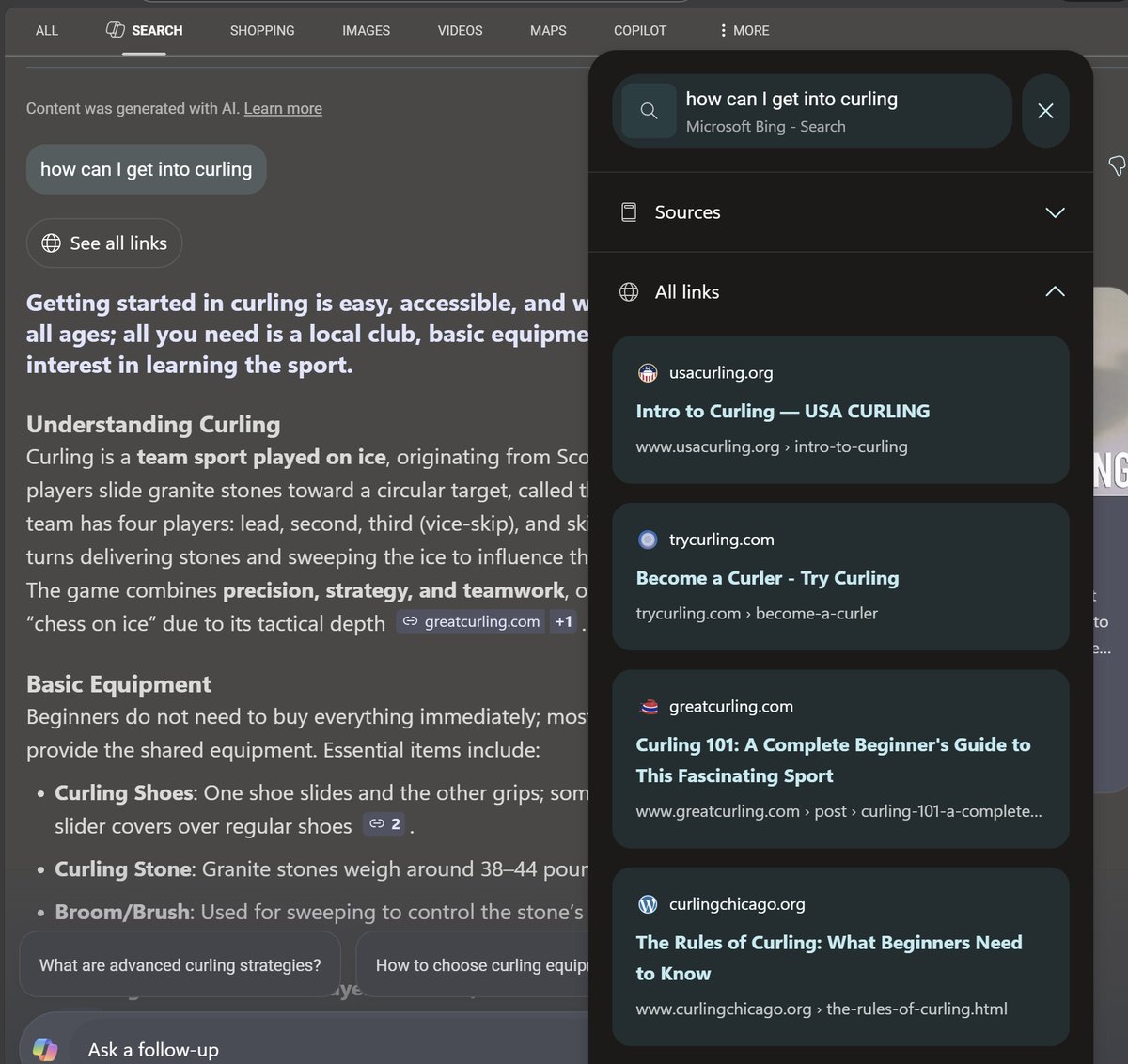Click the +1 citation badge
The height and width of the screenshot is (1064, 1128).
click(x=563, y=621)
